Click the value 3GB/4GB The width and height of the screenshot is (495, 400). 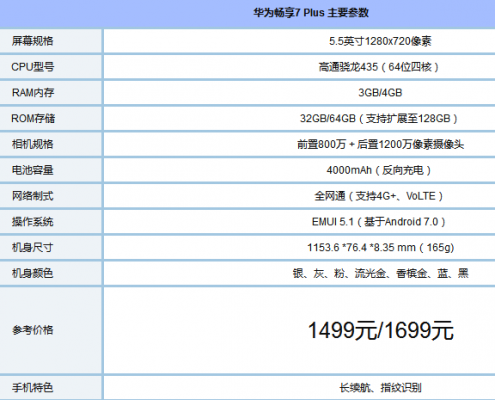point(380,93)
